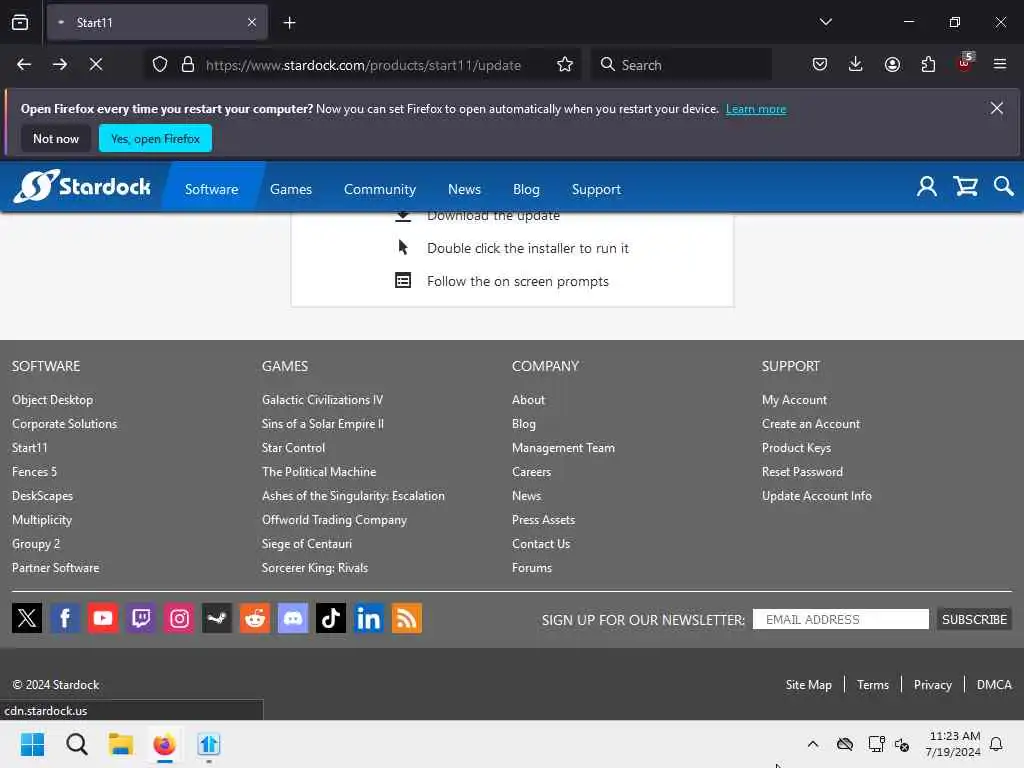Viewport: 1024px width, 768px height.
Task: Open the Privacy footer link
Action: tap(933, 684)
